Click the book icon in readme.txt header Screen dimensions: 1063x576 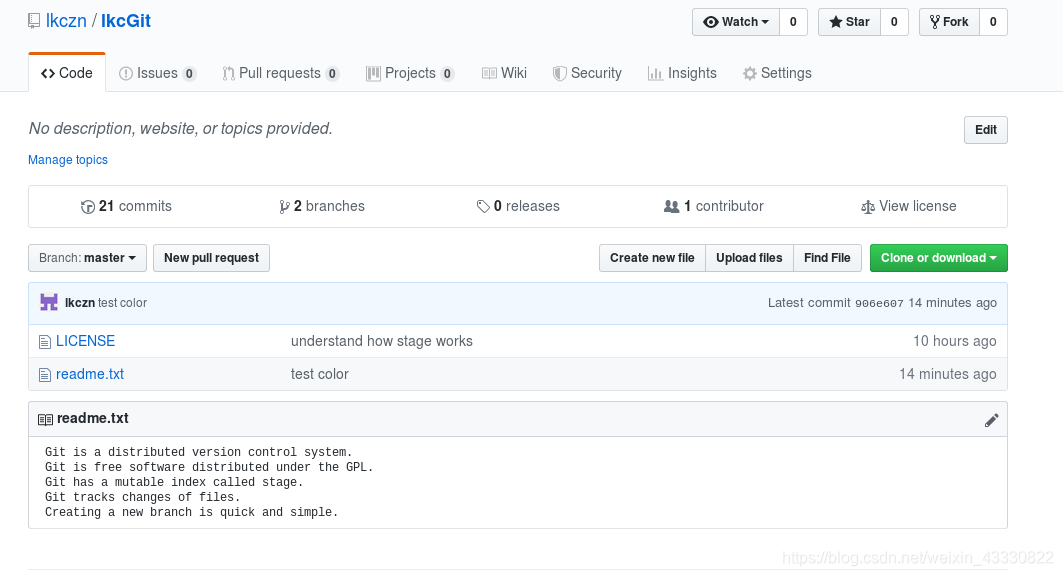(x=45, y=419)
